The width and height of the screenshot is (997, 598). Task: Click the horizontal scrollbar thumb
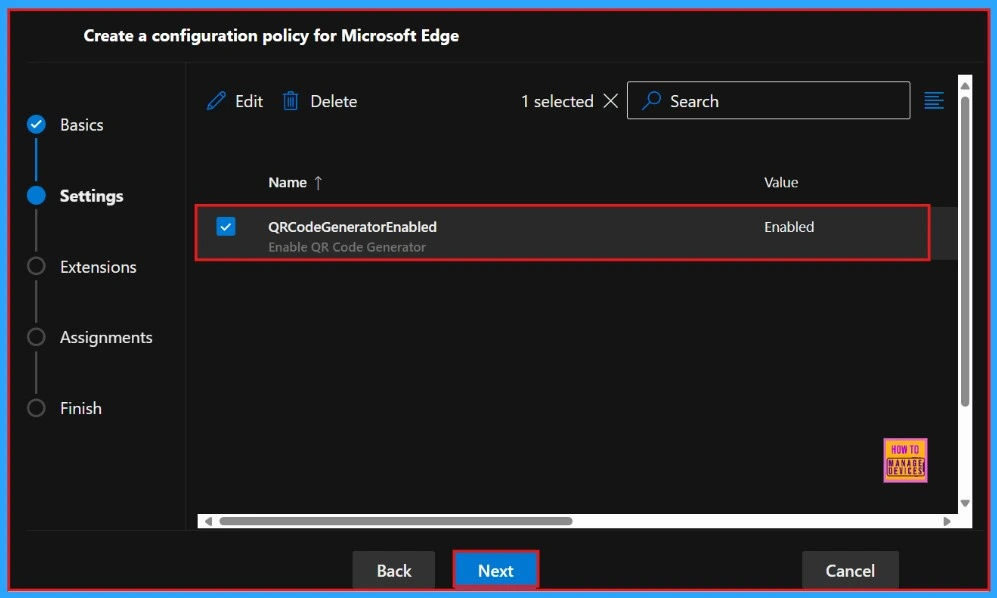click(x=395, y=521)
